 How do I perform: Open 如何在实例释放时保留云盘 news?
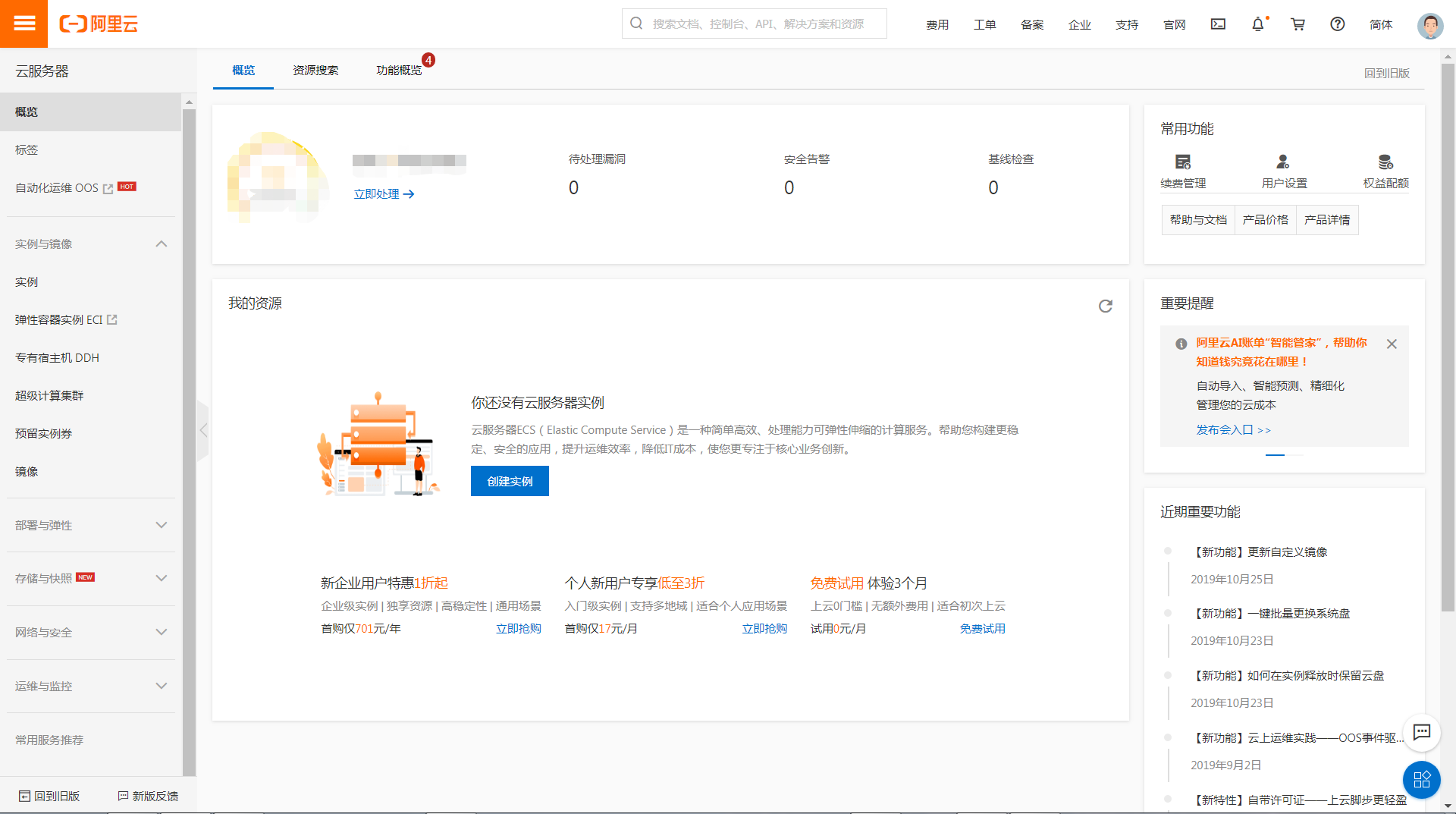(1288, 676)
